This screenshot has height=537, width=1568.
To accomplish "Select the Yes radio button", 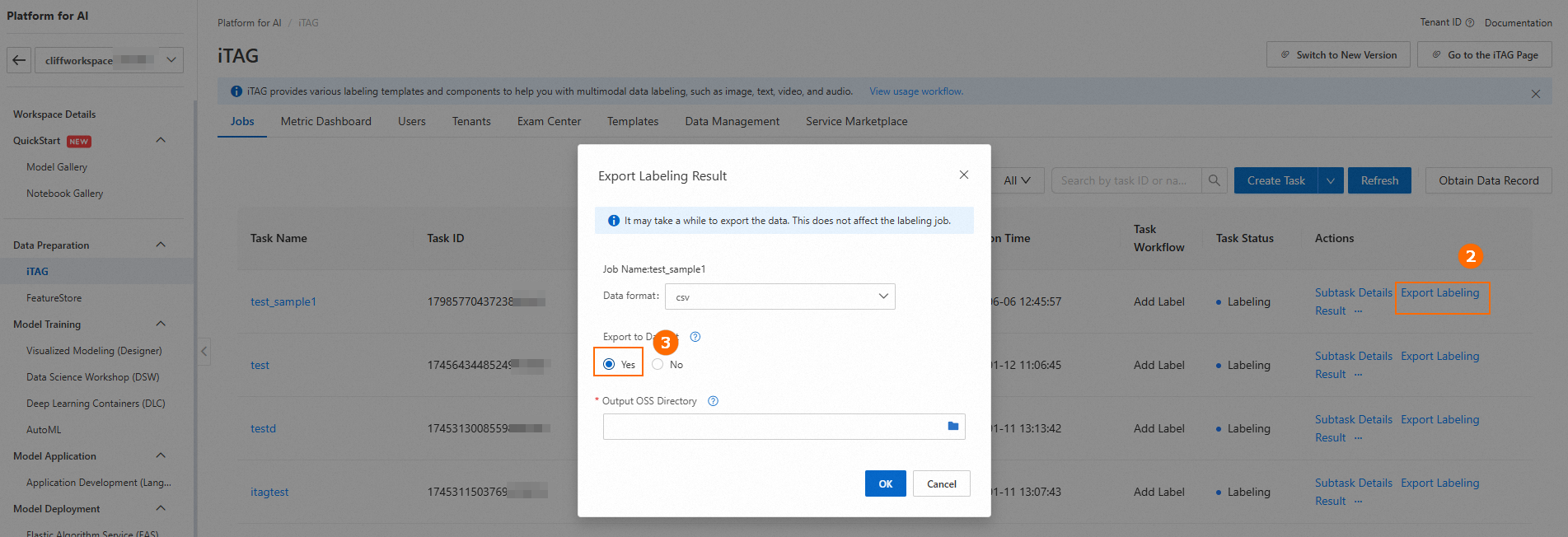I will coord(609,364).
